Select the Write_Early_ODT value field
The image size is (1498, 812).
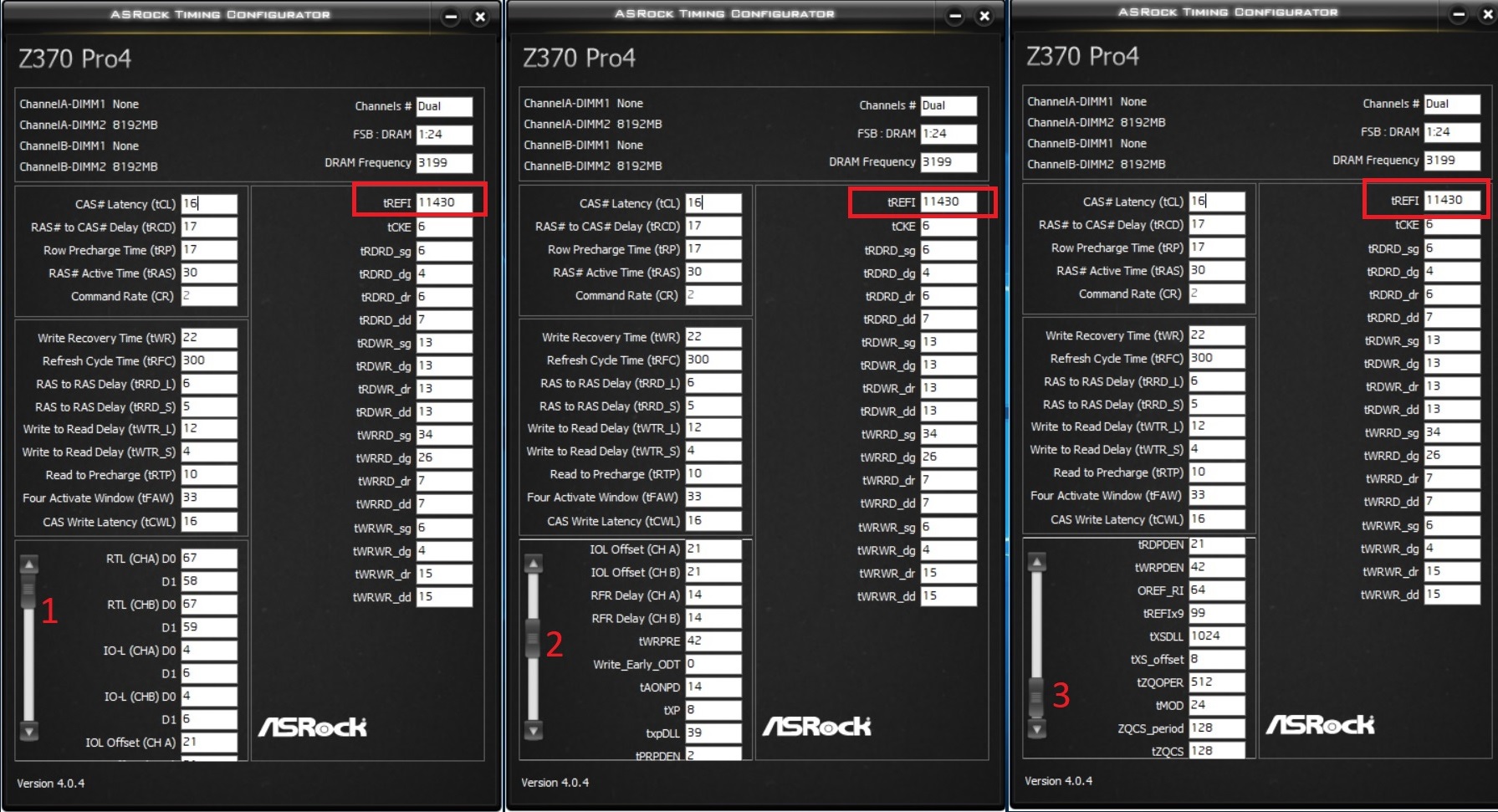click(x=713, y=664)
